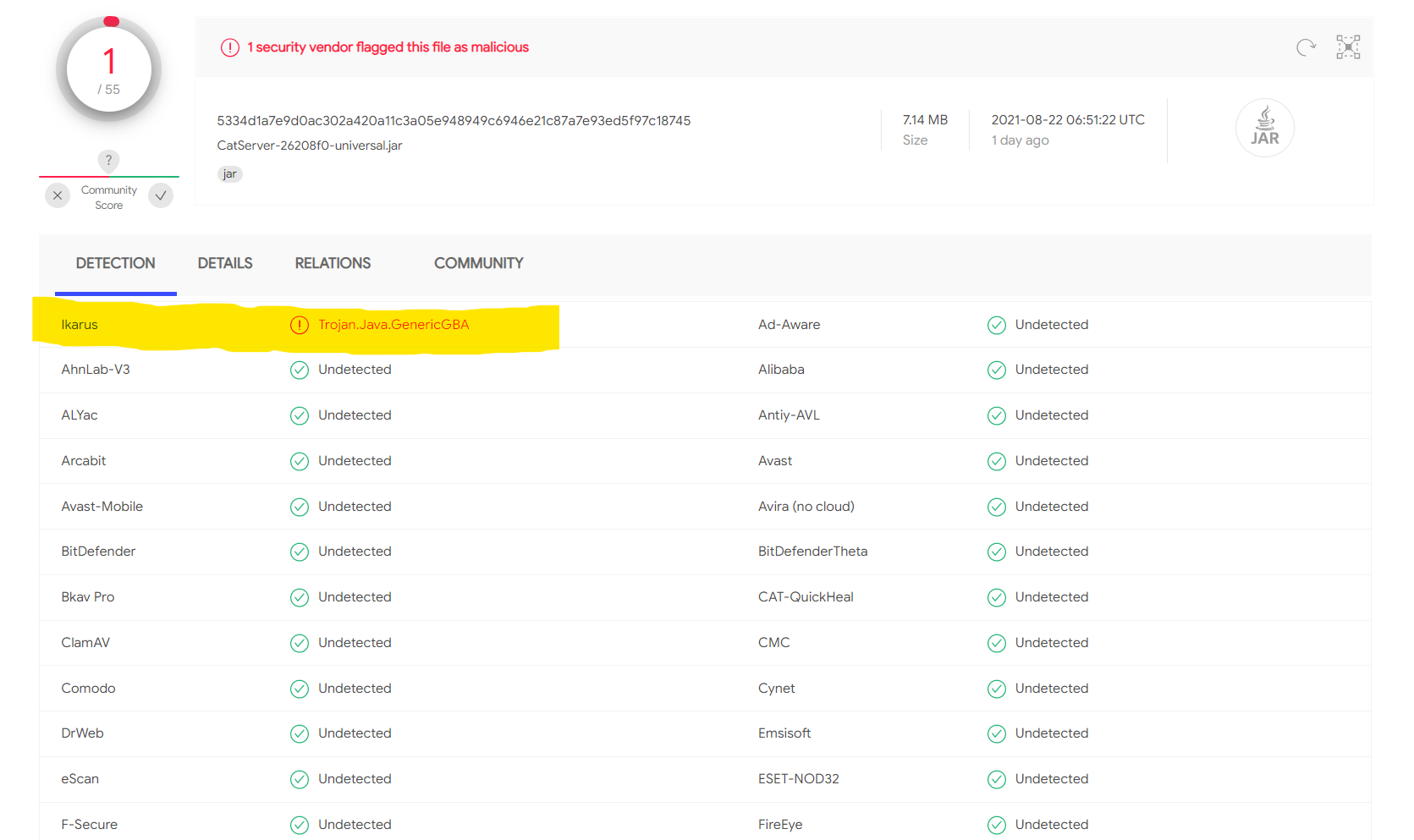Click the detection score circle showing 1/55
This screenshot has height=840, width=1414.
point(108,69)
